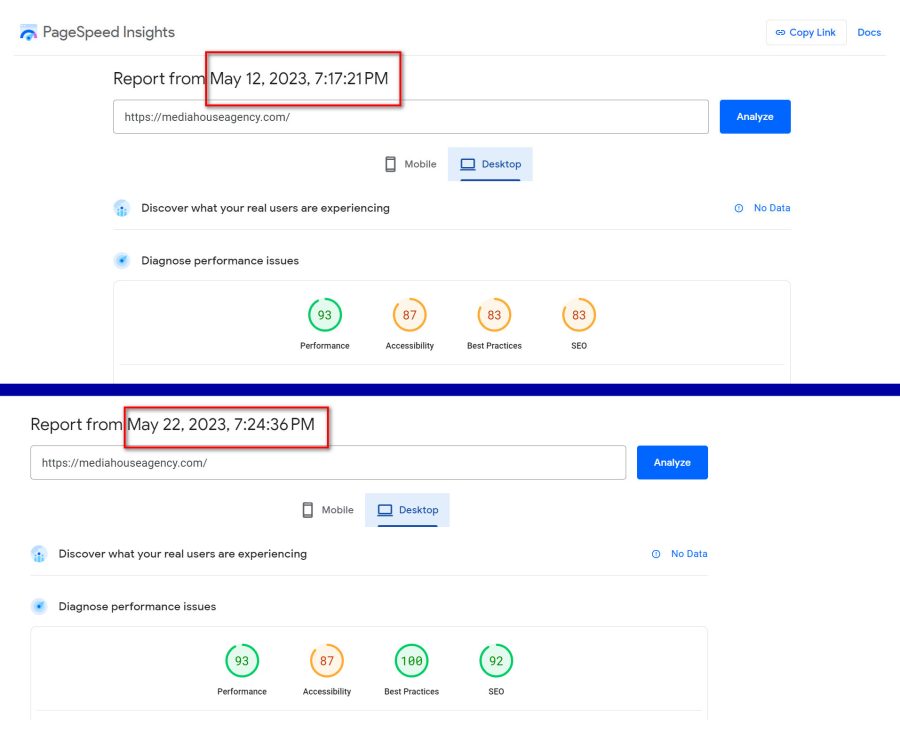The height and width of the screenshot is (734, 900).
Task: Click the SEO 92 gauge
Action: 496,661
